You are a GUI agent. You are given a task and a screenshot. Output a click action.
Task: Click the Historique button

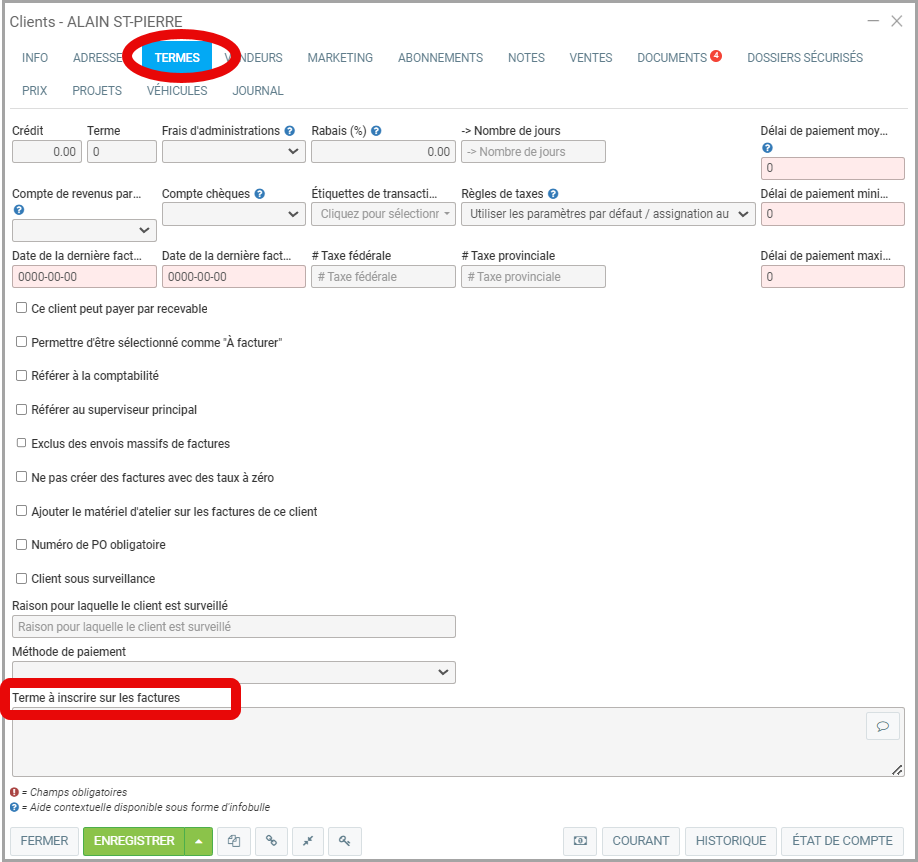click(730, 841)
